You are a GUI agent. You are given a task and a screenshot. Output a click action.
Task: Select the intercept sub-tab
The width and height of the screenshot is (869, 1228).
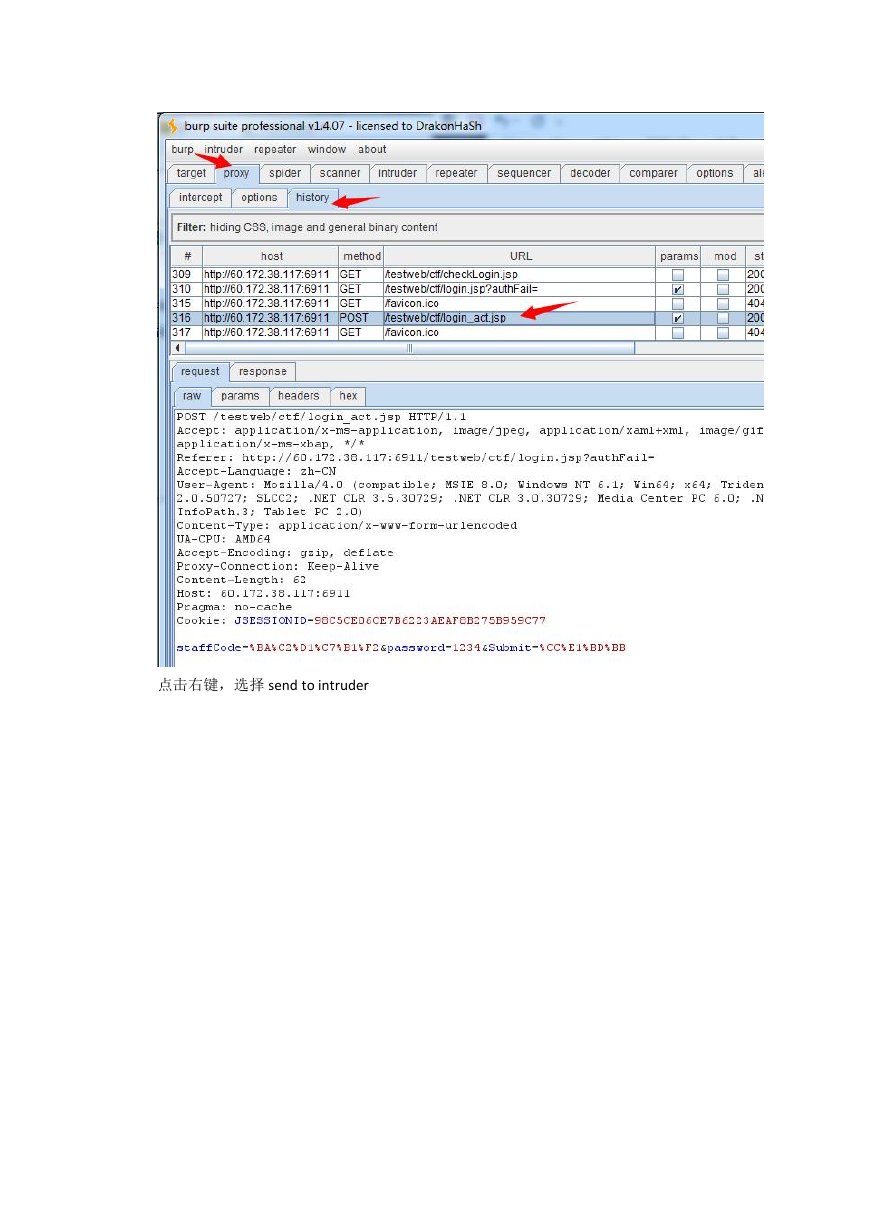point(201,197)
